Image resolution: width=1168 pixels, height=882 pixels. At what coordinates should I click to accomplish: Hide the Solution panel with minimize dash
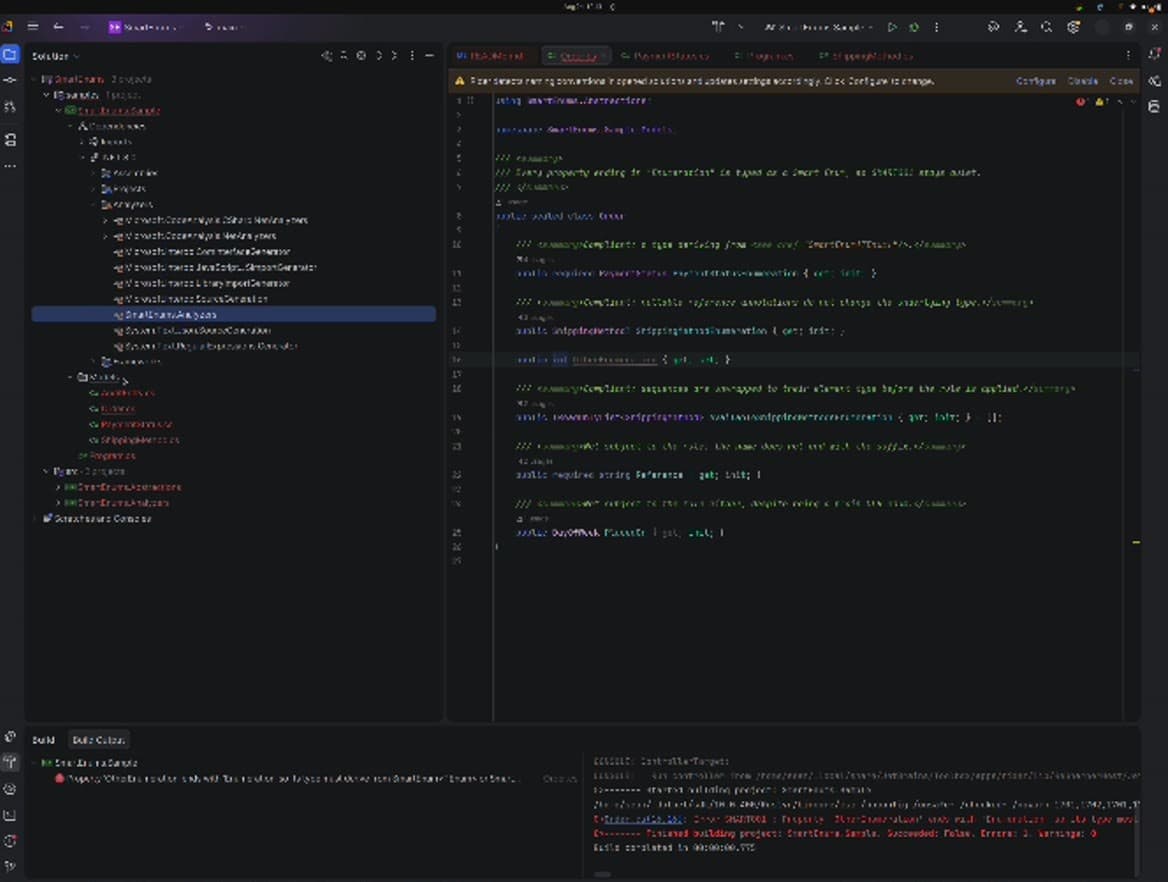pos(429,56)
